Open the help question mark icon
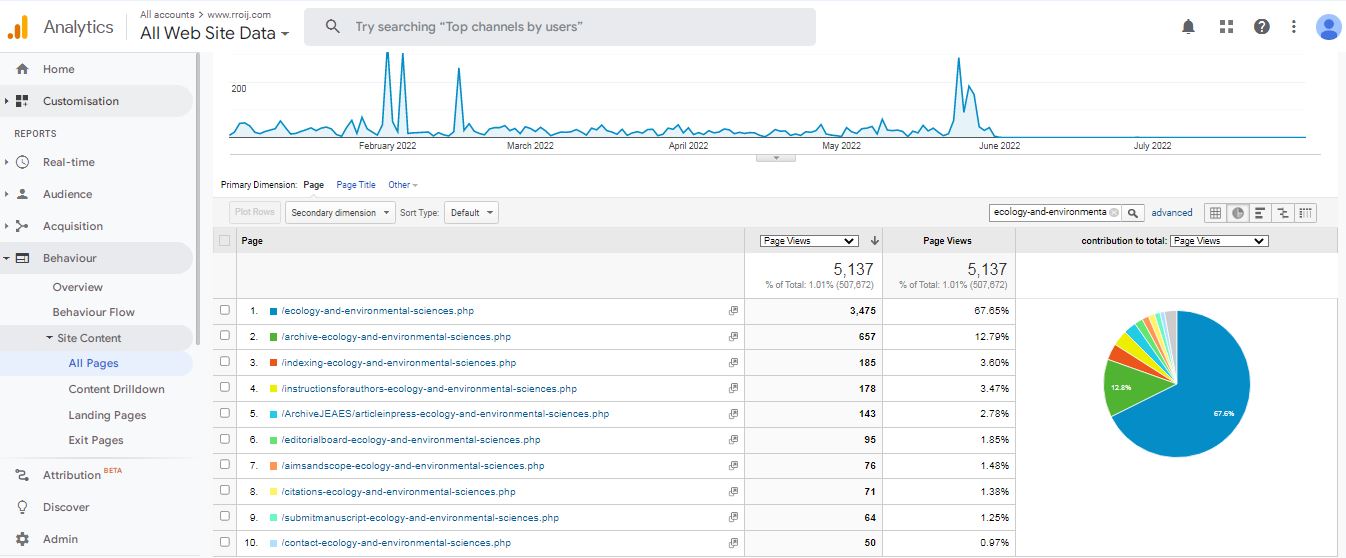 1261,27
